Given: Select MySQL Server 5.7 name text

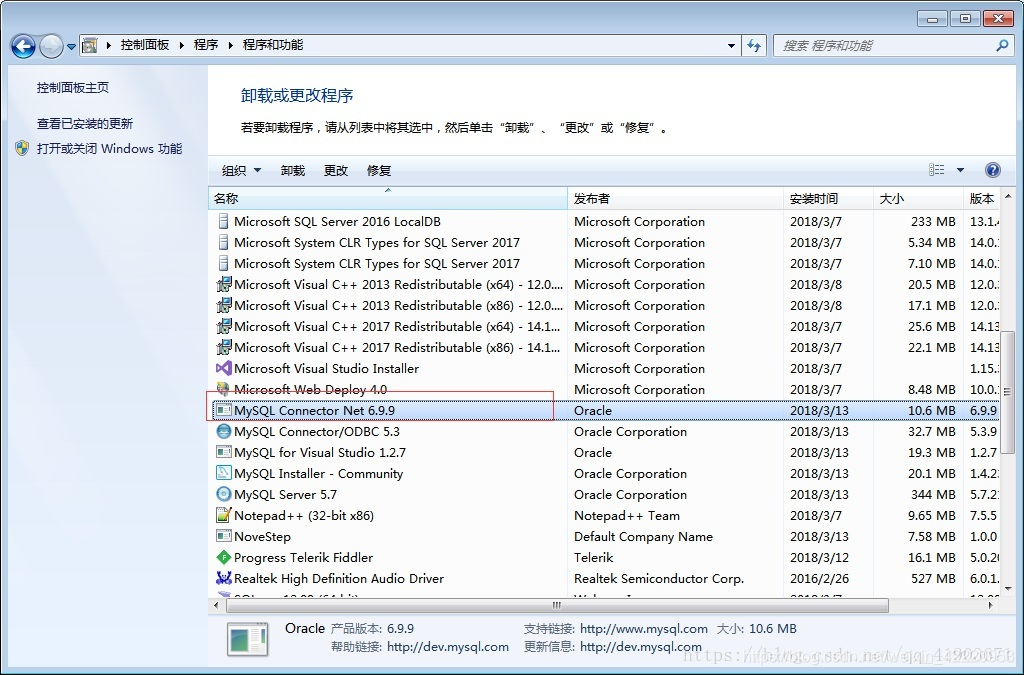Looking at the screenshot, I should pos(285,494).
